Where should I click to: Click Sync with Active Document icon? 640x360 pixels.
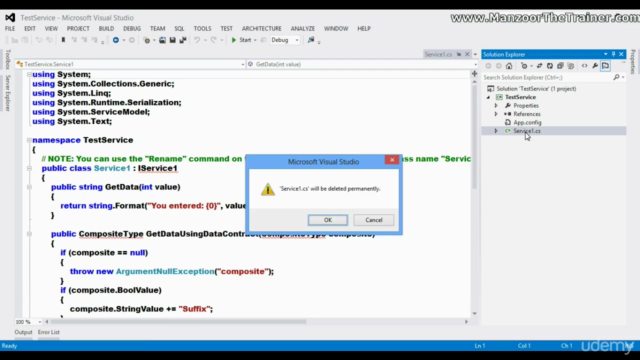pyautogui.click(x=539, y=66)
